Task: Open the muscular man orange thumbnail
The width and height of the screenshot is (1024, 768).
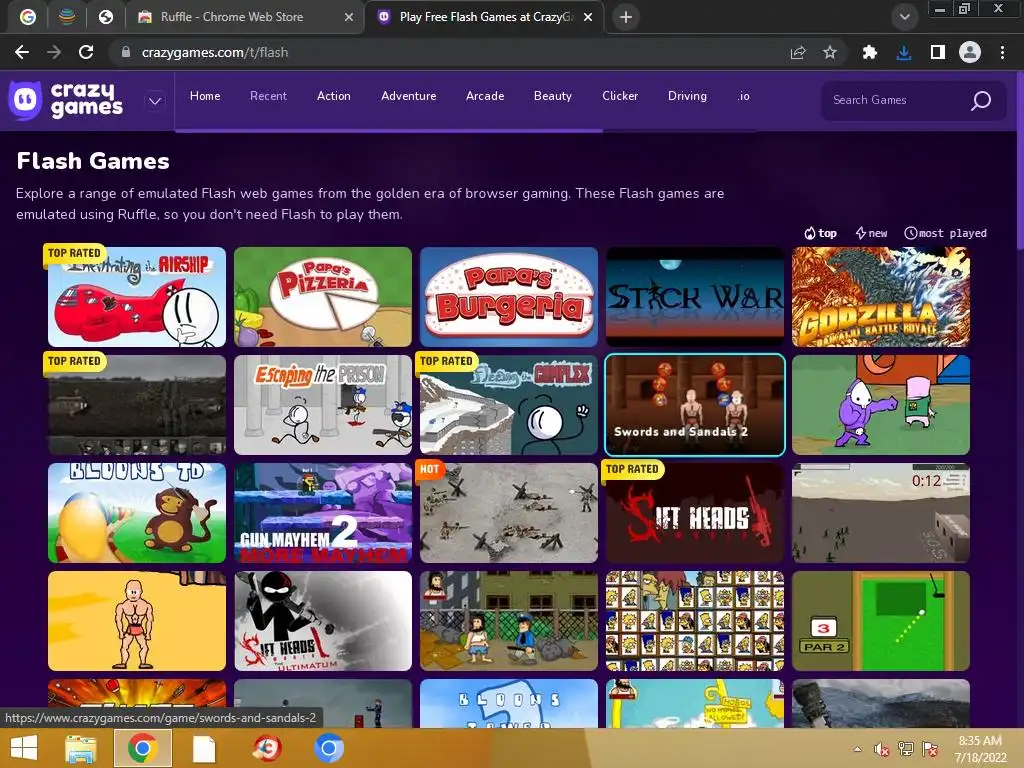Action: 136,621
